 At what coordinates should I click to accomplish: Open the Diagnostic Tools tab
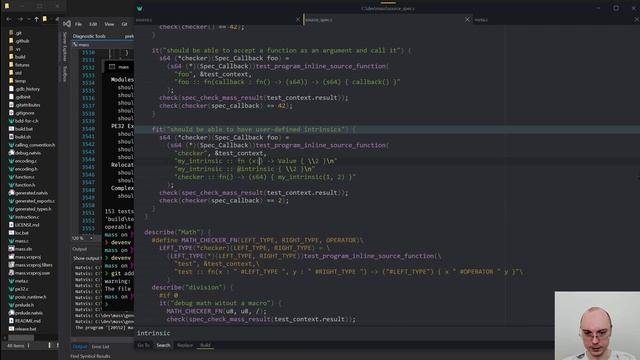click(89, 36)
